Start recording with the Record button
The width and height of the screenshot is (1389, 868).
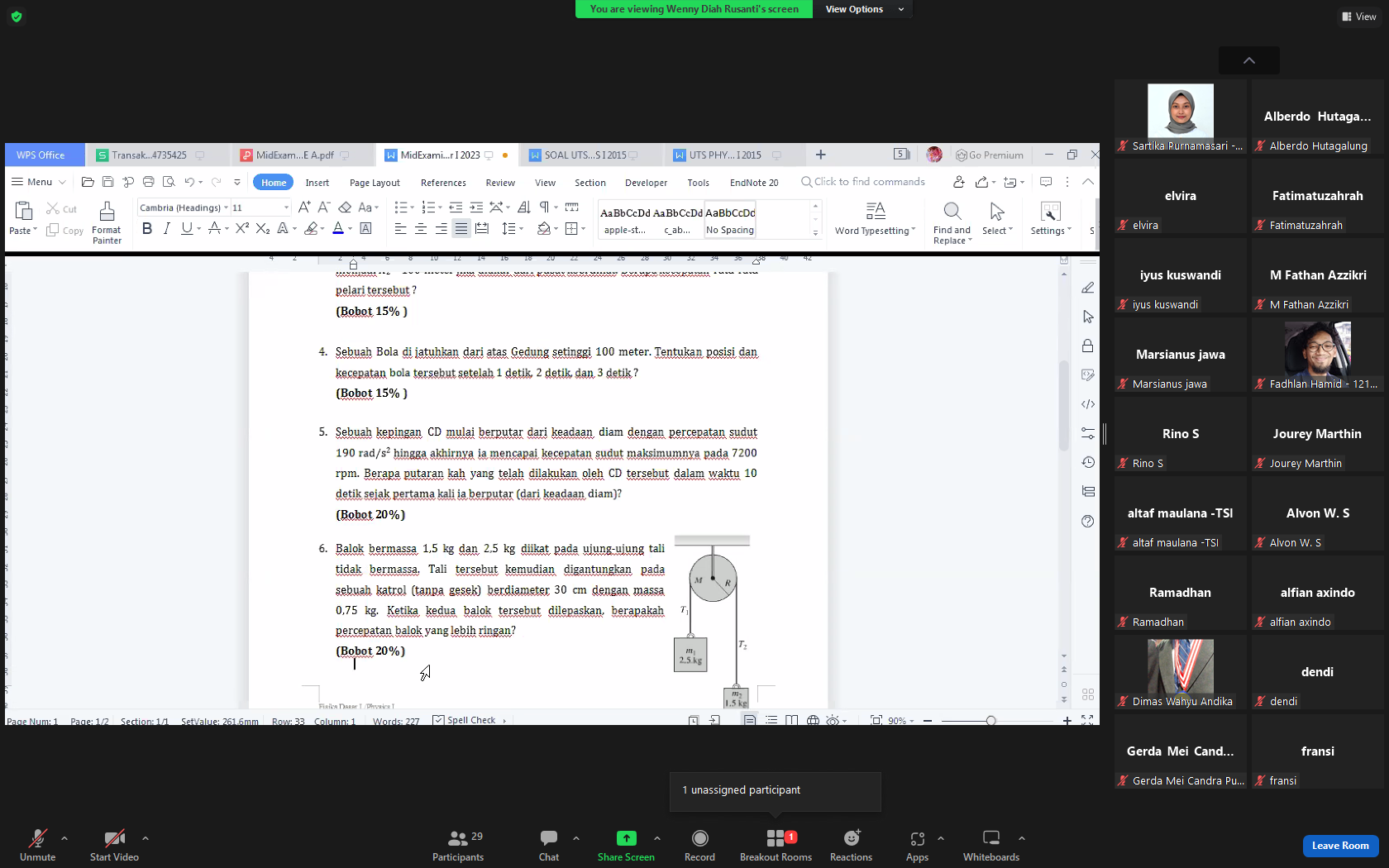[x=699, y=845]
